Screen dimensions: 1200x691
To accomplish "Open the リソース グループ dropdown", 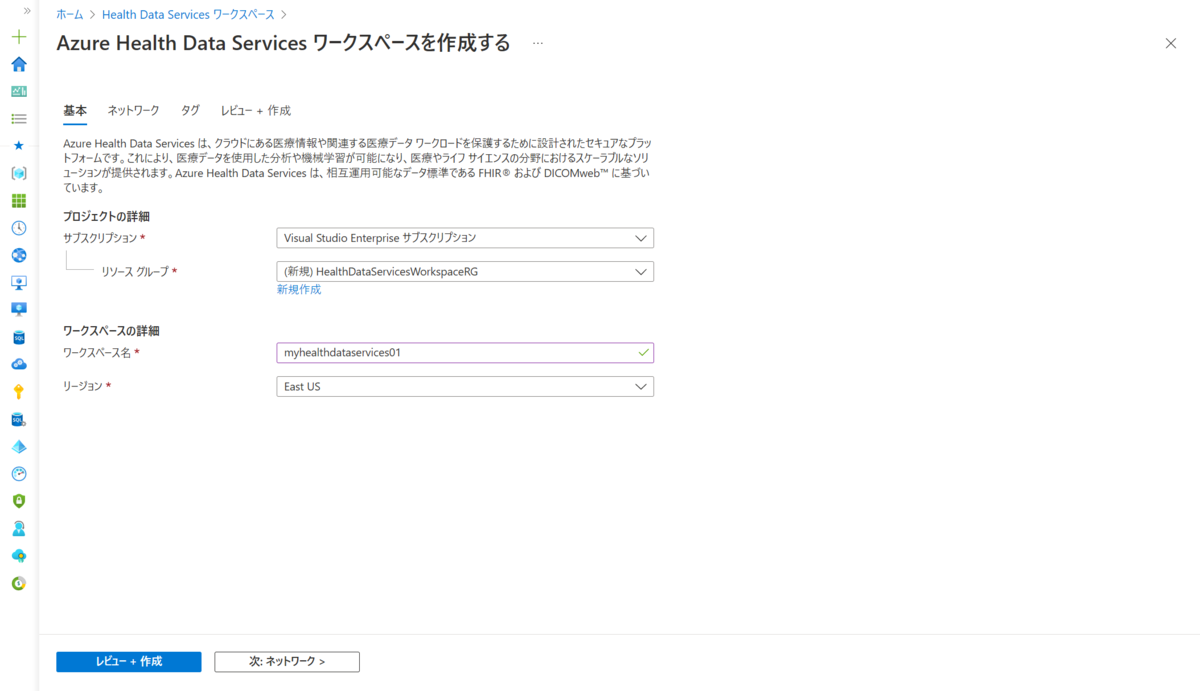I will 465,272.
